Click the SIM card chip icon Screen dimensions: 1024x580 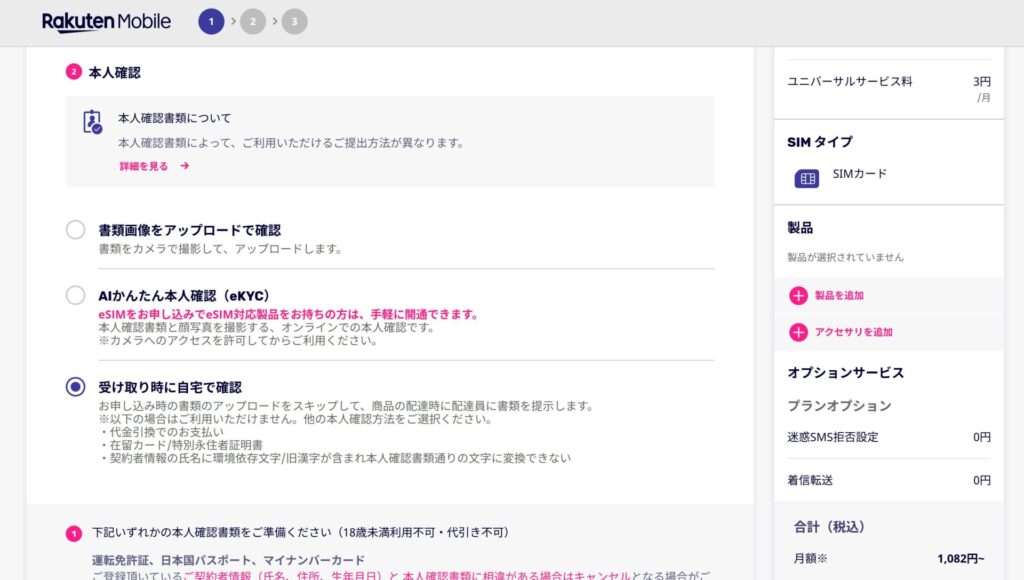coord(806,179)
